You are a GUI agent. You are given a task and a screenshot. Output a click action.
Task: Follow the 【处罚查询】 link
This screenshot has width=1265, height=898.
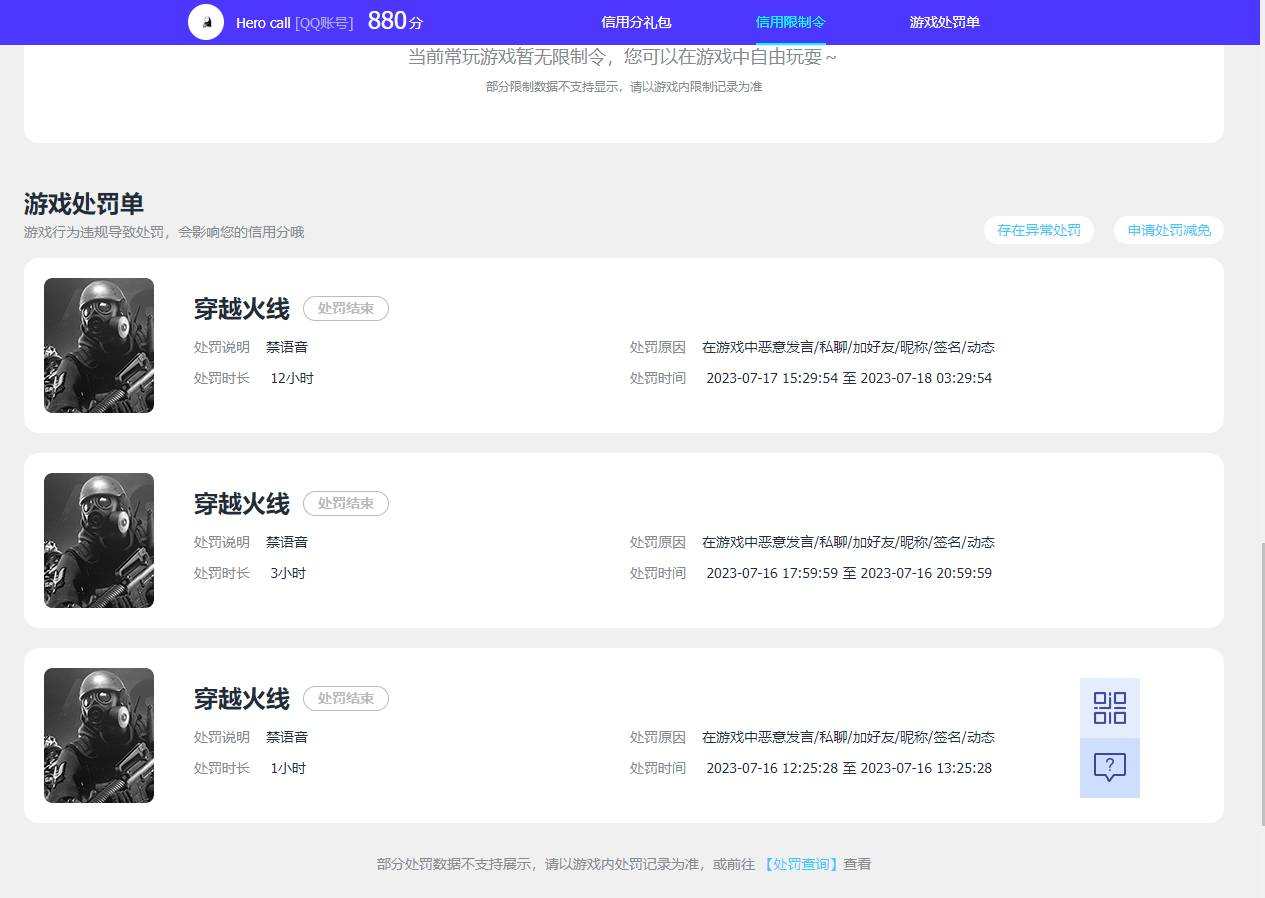pyautogui.click(x=801, y=864)
